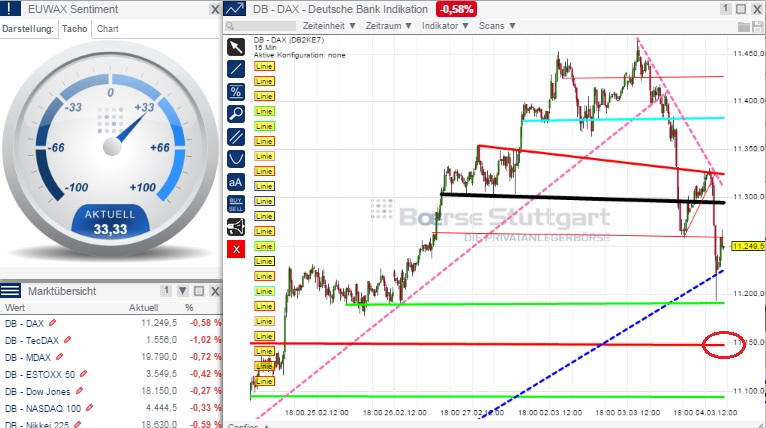Select the trend line drawing tool

point(236,69)
